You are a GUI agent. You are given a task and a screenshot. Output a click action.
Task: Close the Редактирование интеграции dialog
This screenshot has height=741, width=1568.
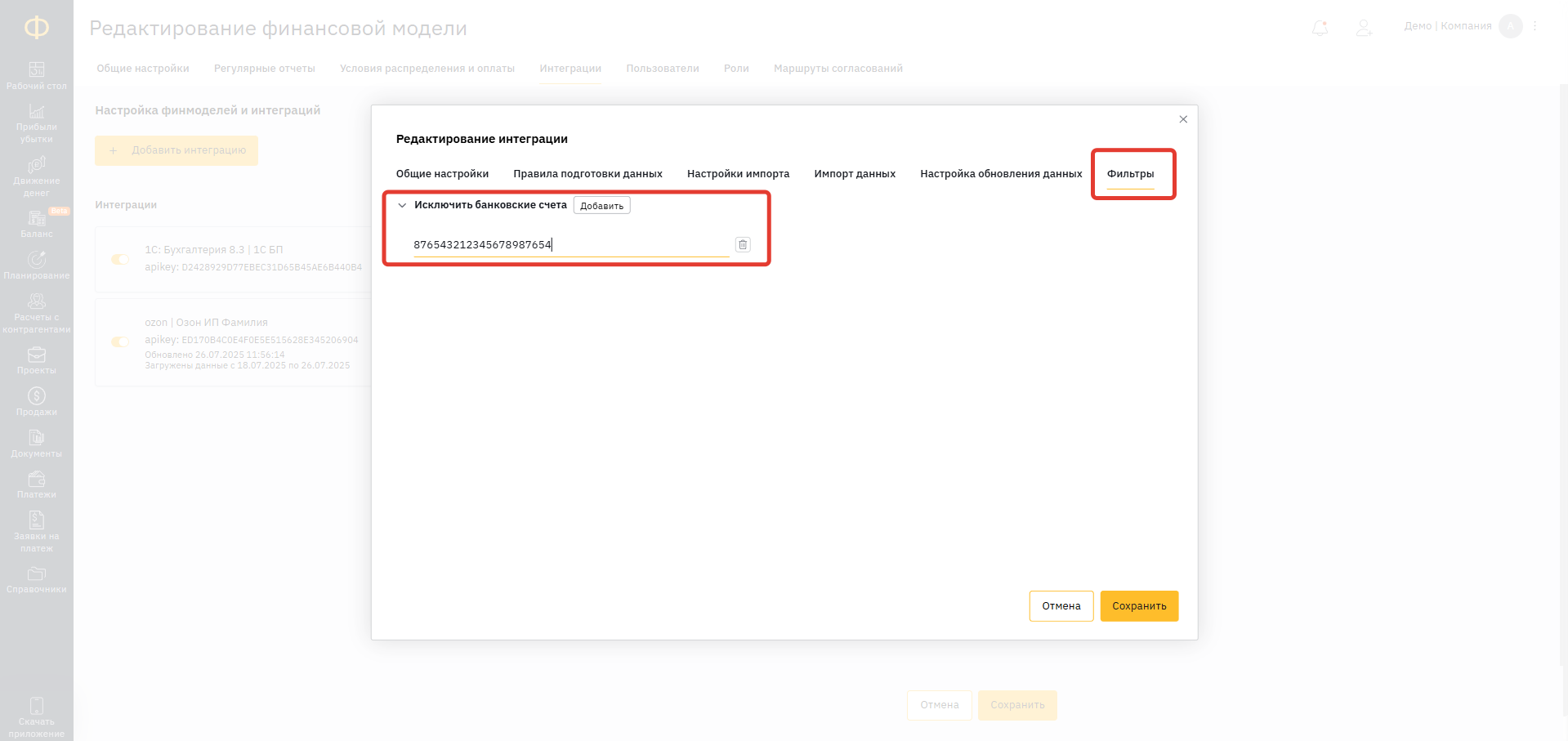tap(1183, 119)
